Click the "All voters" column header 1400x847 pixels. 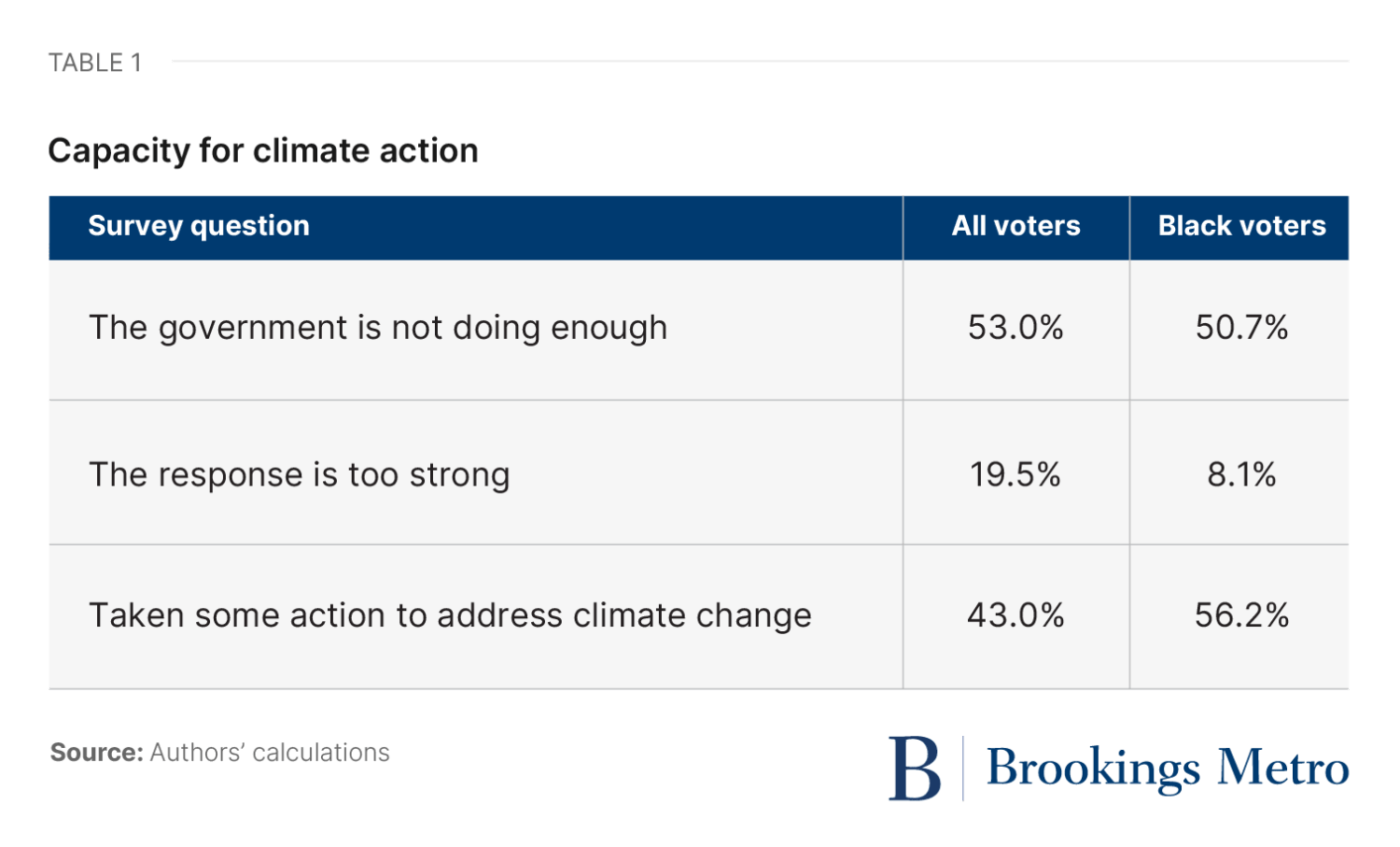point(1015,226)
